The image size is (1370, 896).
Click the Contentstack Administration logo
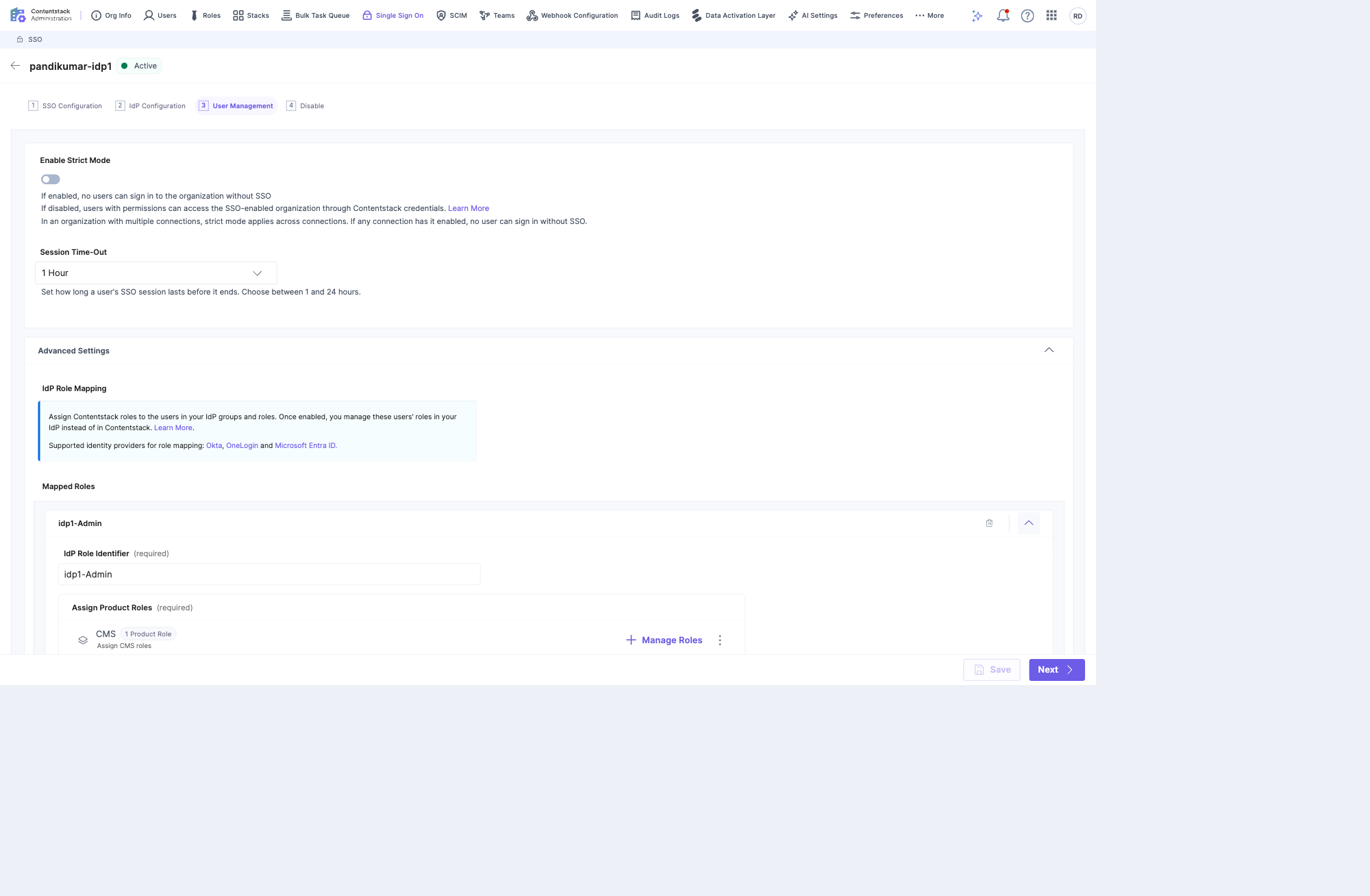41,15
